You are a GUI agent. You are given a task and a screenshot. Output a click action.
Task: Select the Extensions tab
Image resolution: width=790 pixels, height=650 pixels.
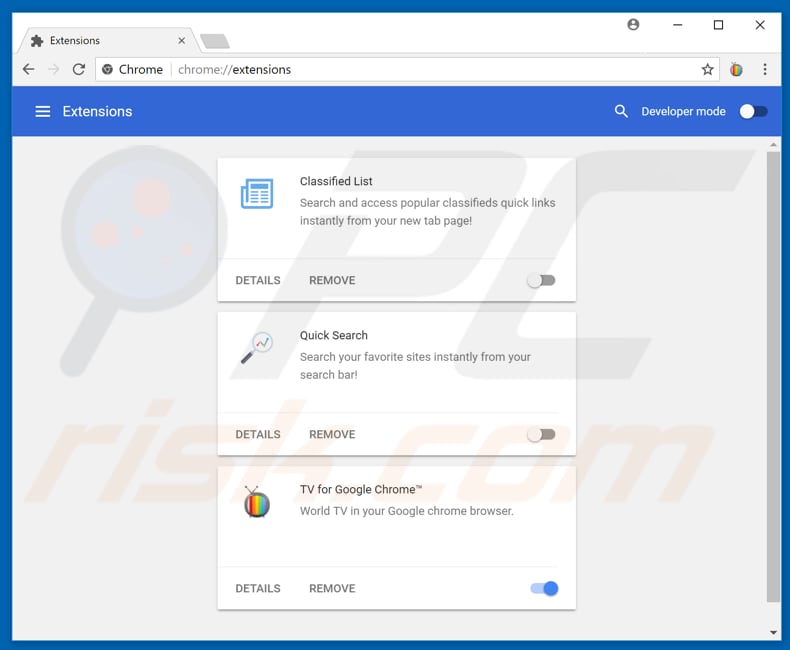[x=106, y=40]
